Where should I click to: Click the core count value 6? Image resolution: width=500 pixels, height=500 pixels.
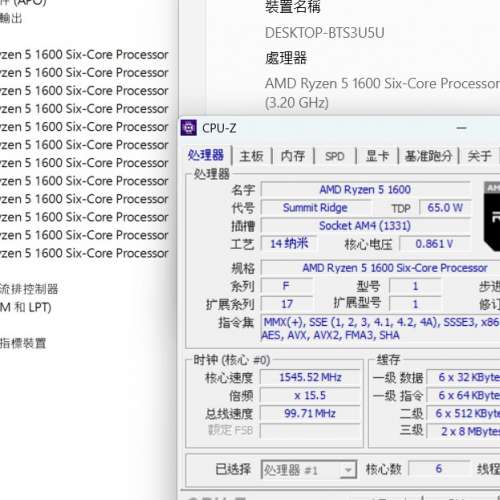pyautogui.click(x=439, y=469)
